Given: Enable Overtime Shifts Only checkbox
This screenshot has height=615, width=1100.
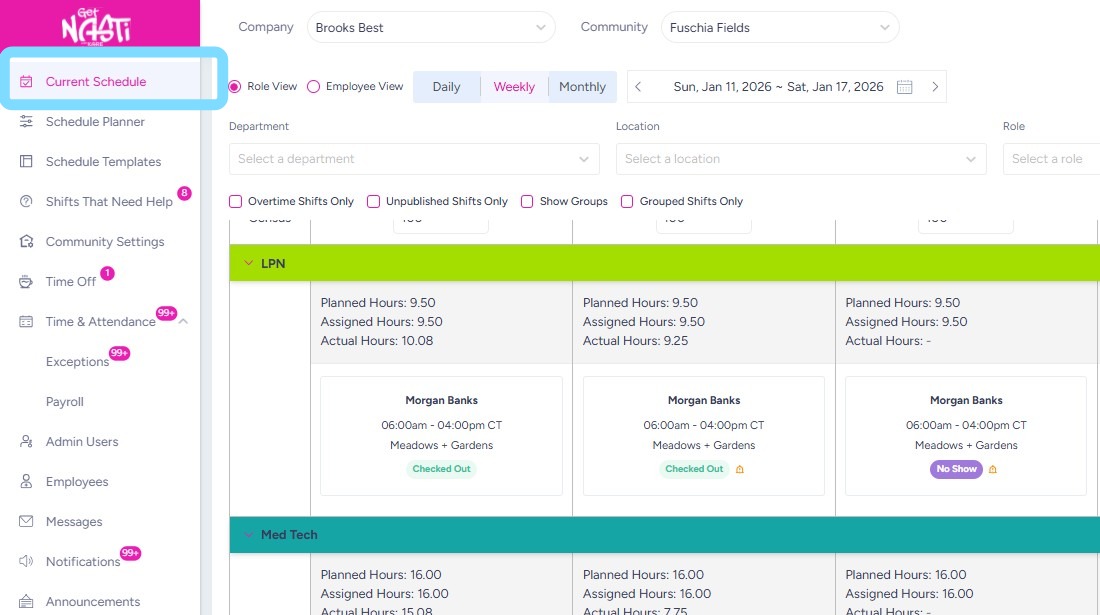Looking at the screenshot, I should click(236, 201).
